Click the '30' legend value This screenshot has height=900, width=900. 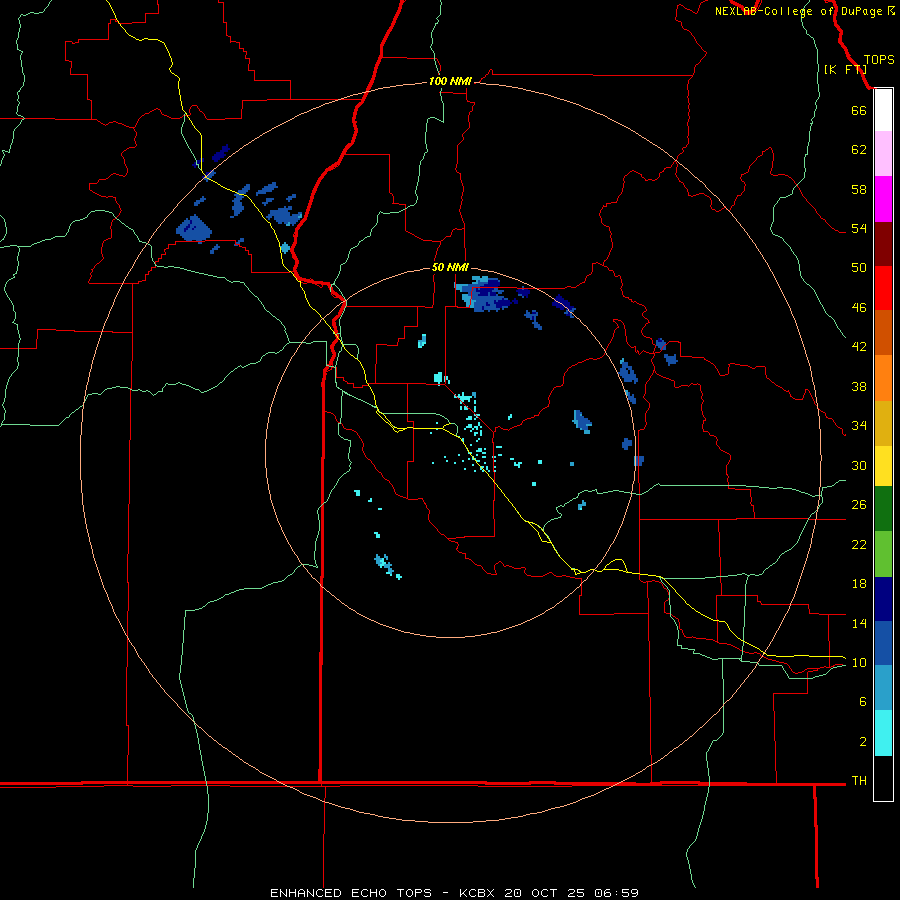pyautogui.click(x=859, y=465)
